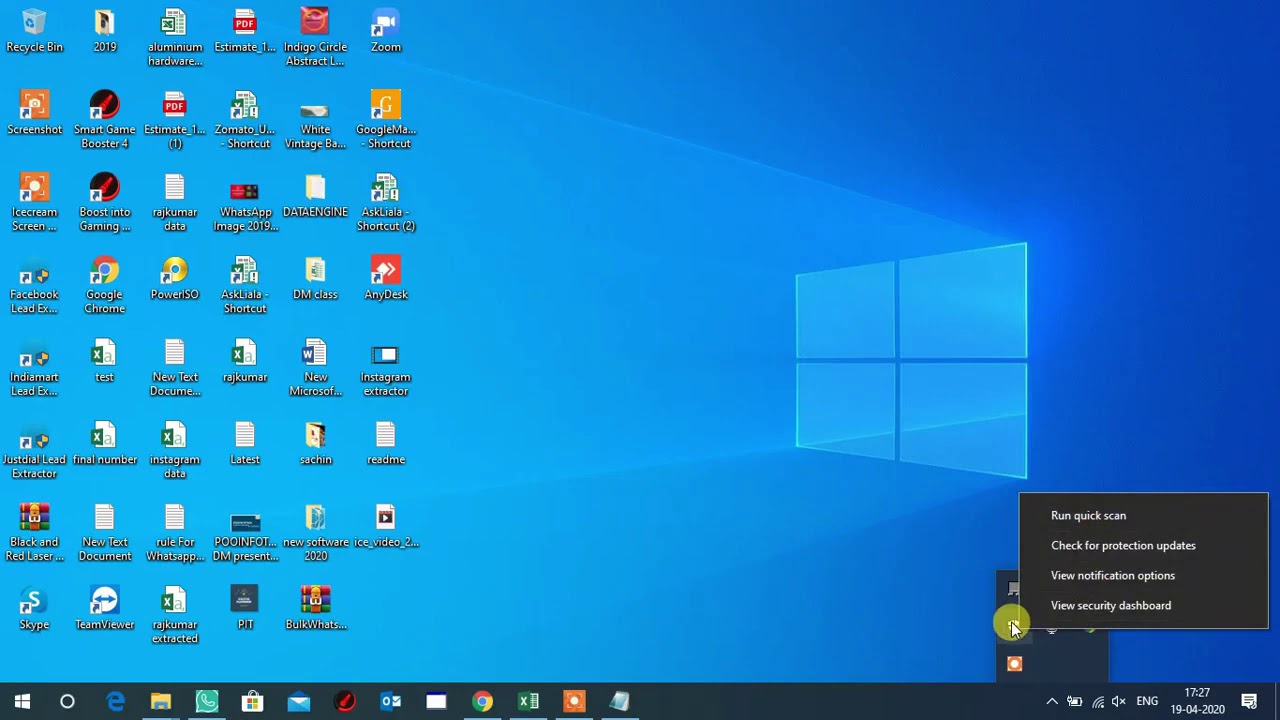The image size is (1280, 720).
Task: Select WhatsApp Image 2019 file icon
Action: [x=245, y=203]
